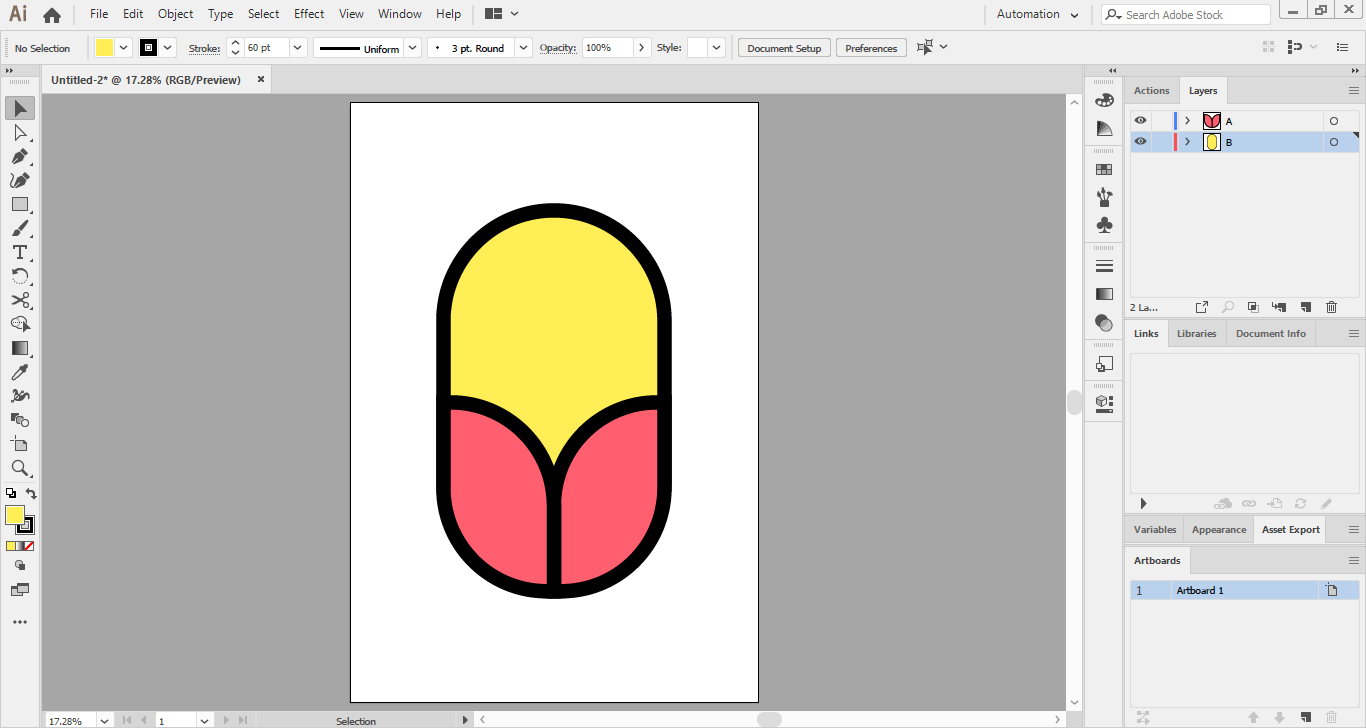
Task: Select the Shape Builder tool
Action: coord(20,324)
